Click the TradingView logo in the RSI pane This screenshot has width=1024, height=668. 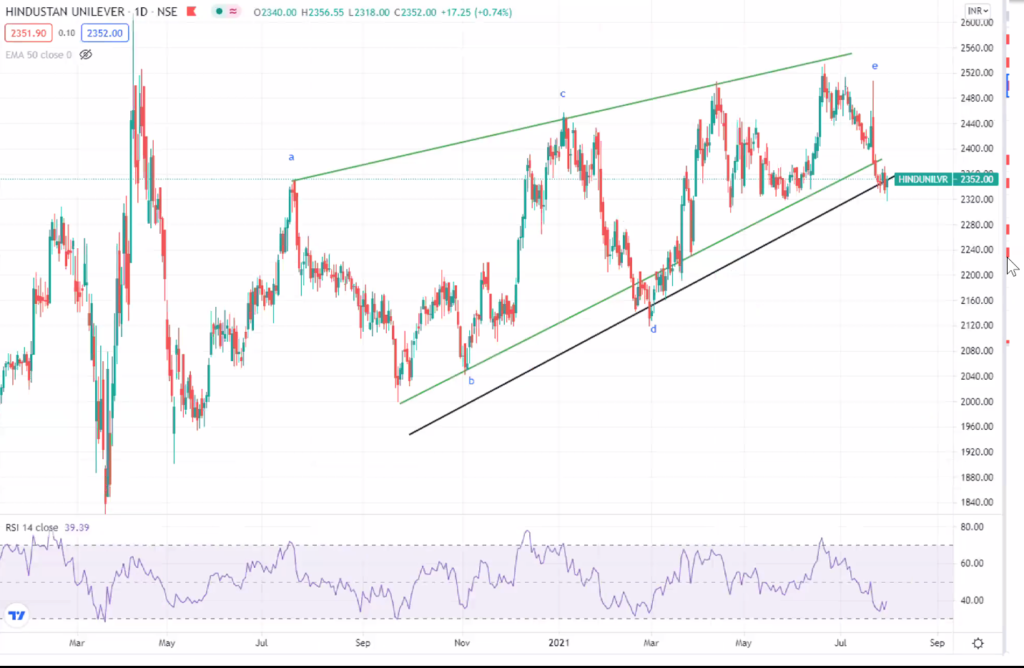tap(17, 615)
